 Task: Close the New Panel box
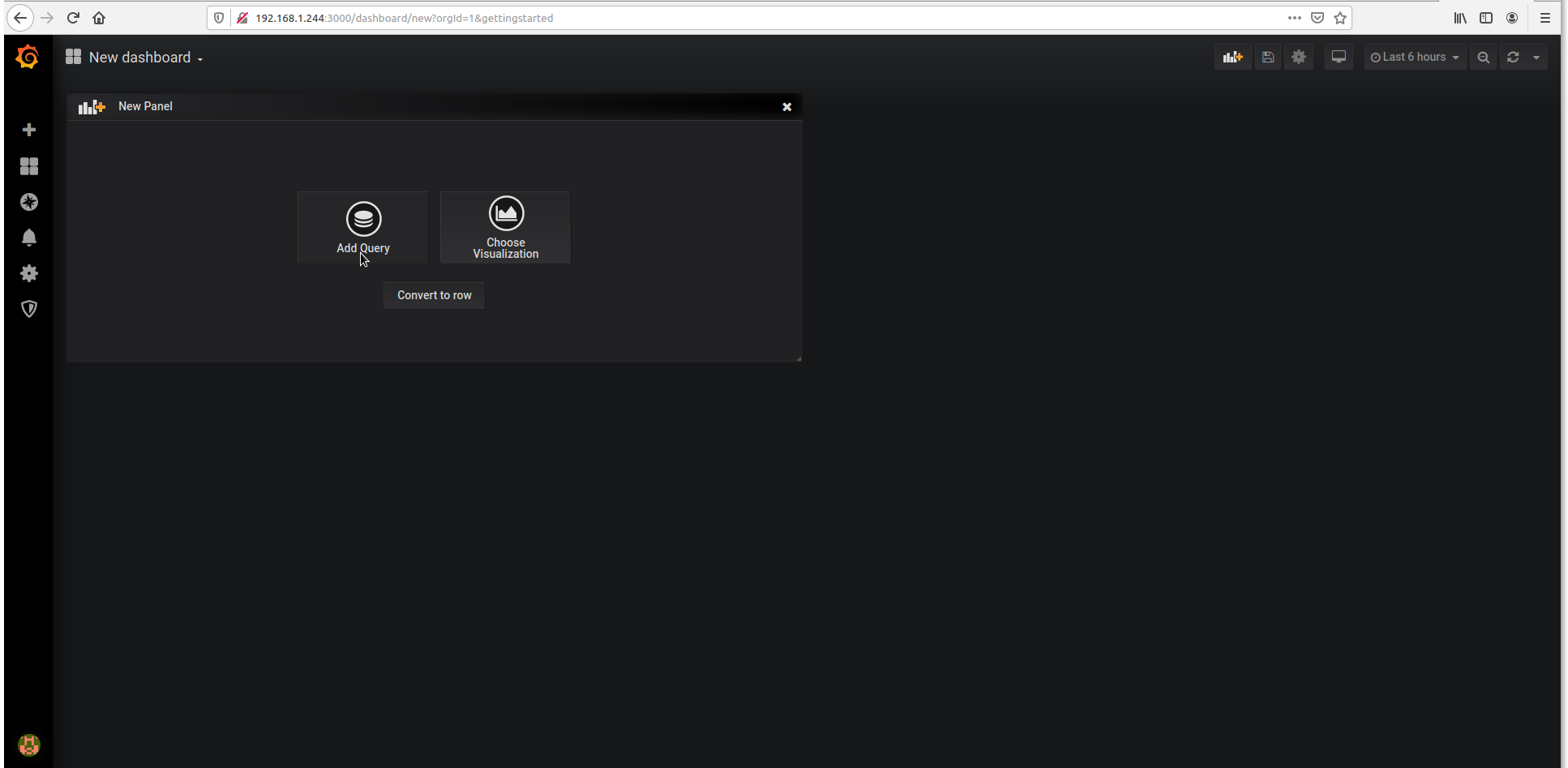pos(786,107)
